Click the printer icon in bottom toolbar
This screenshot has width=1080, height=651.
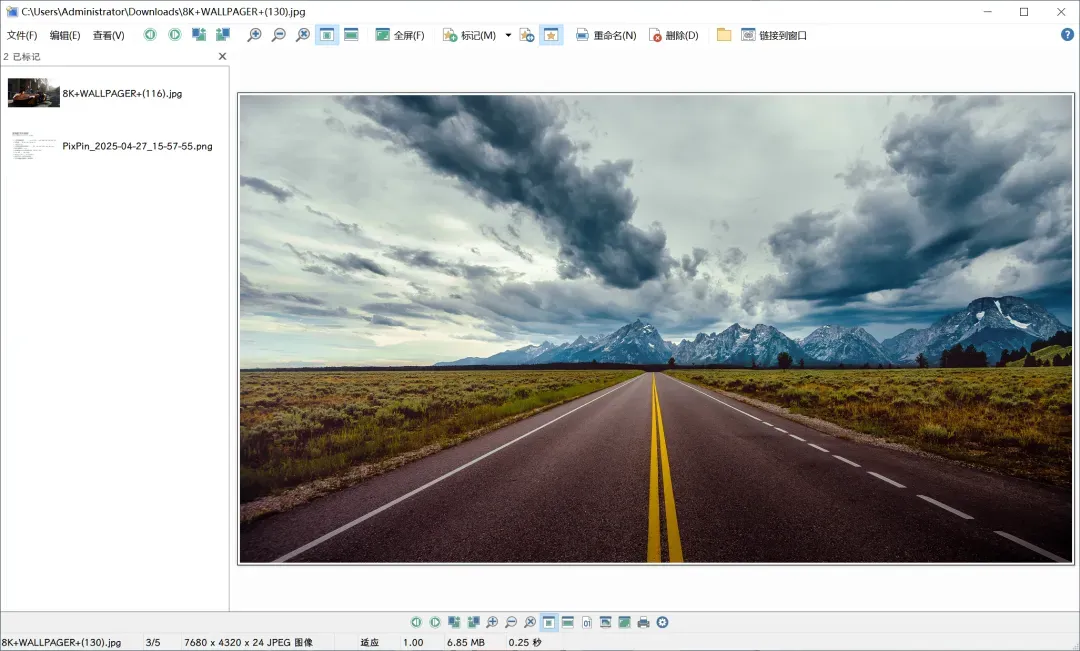pos(643,622)
